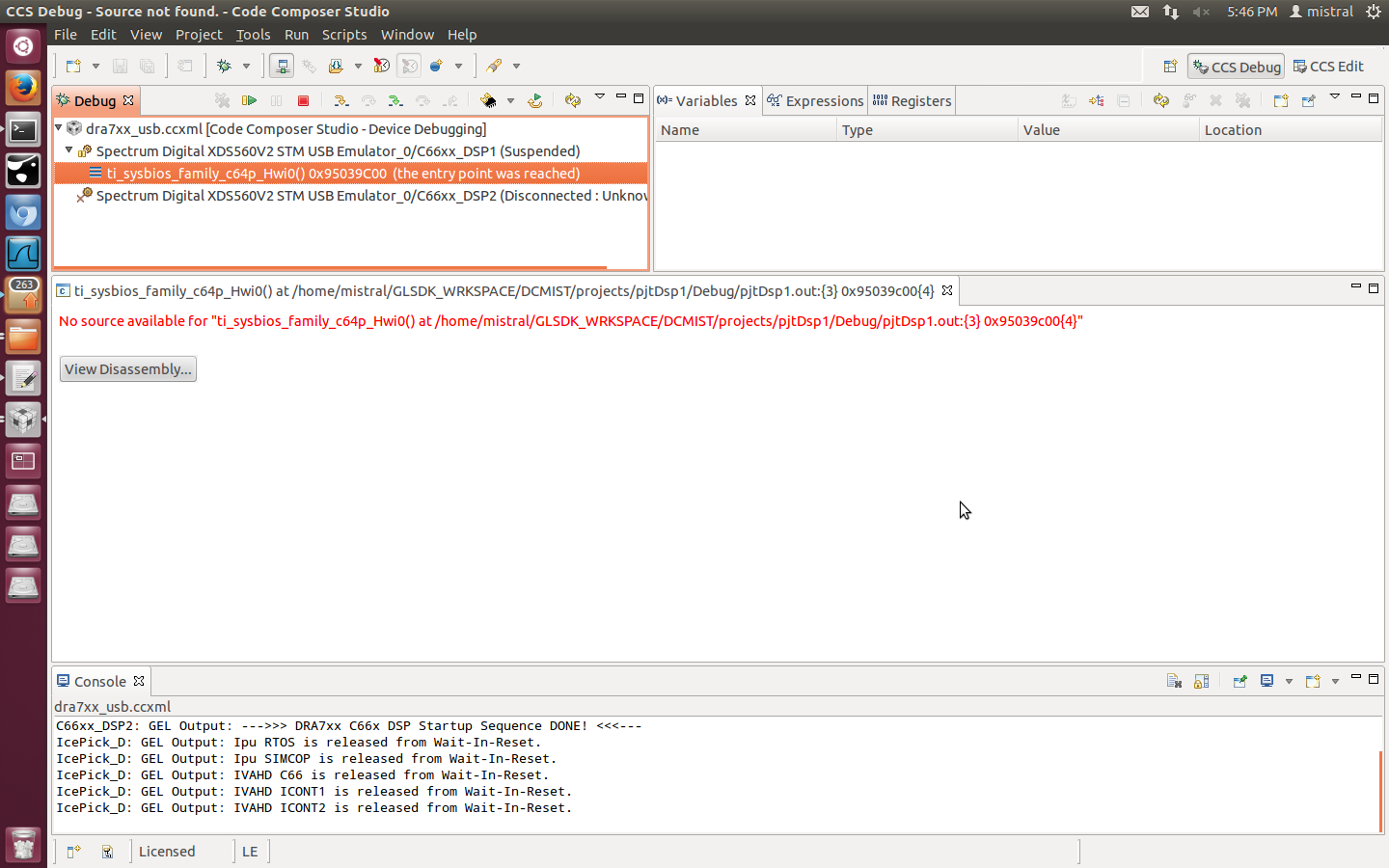Open the File menu

tap(66, 34)
